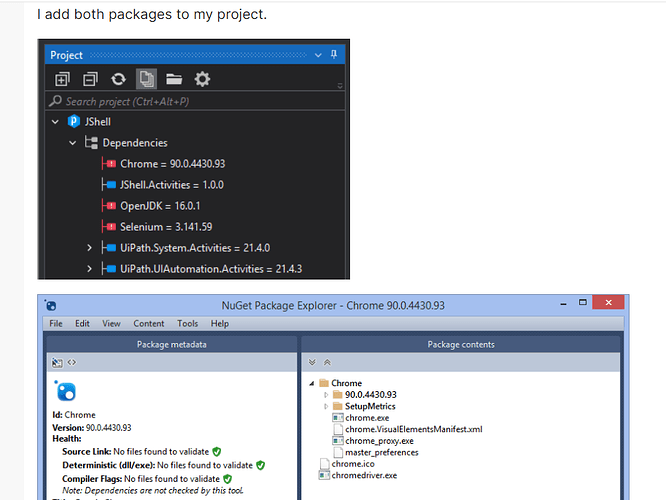This screenshot has width=666, height=500.
Task: Open the Help menu in NuGet Package Explorer
Action: (x=220, y=324)
